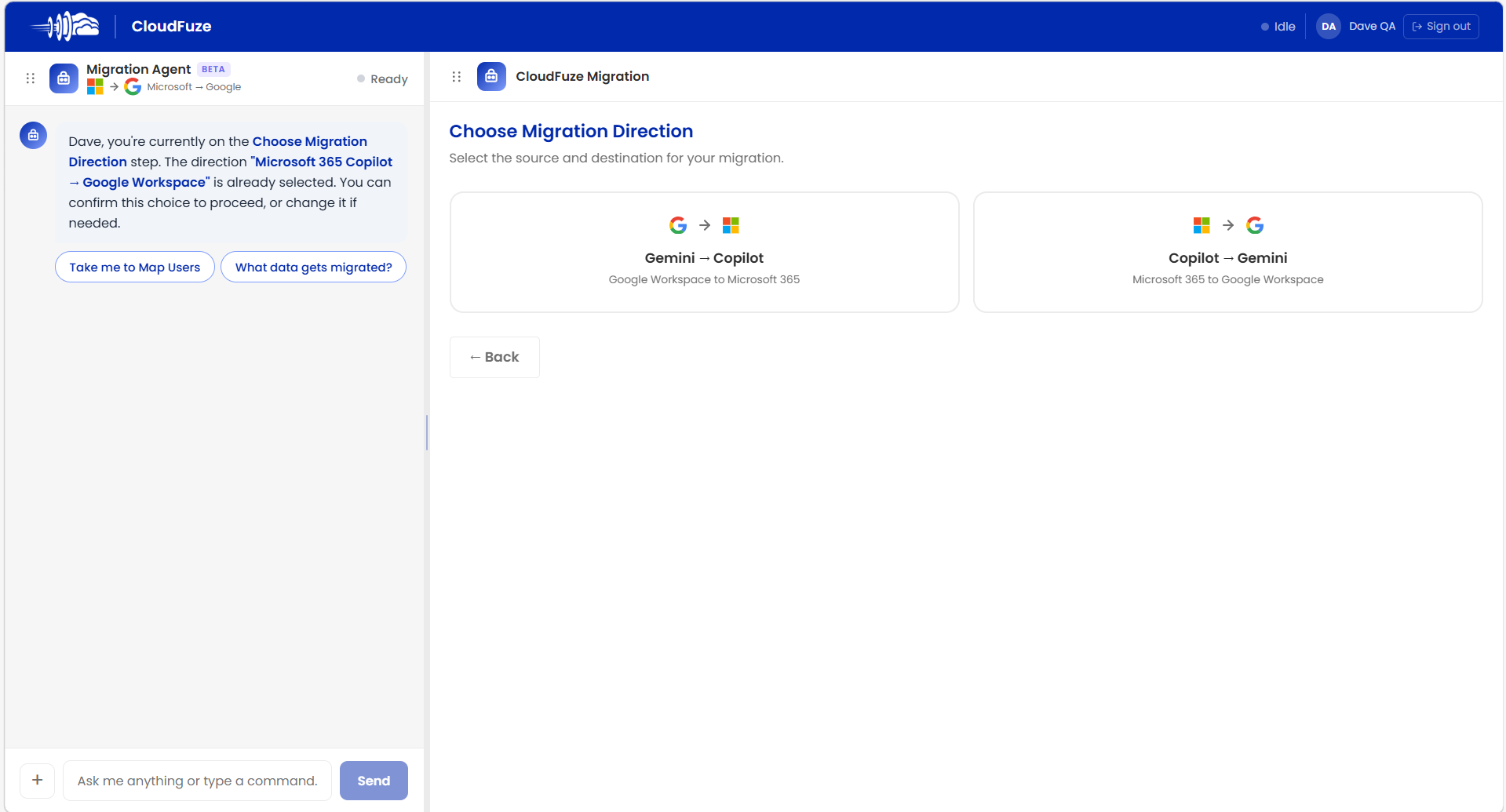
Task: Click the Microsoft → Google label
Action: [x=194, y=87]
